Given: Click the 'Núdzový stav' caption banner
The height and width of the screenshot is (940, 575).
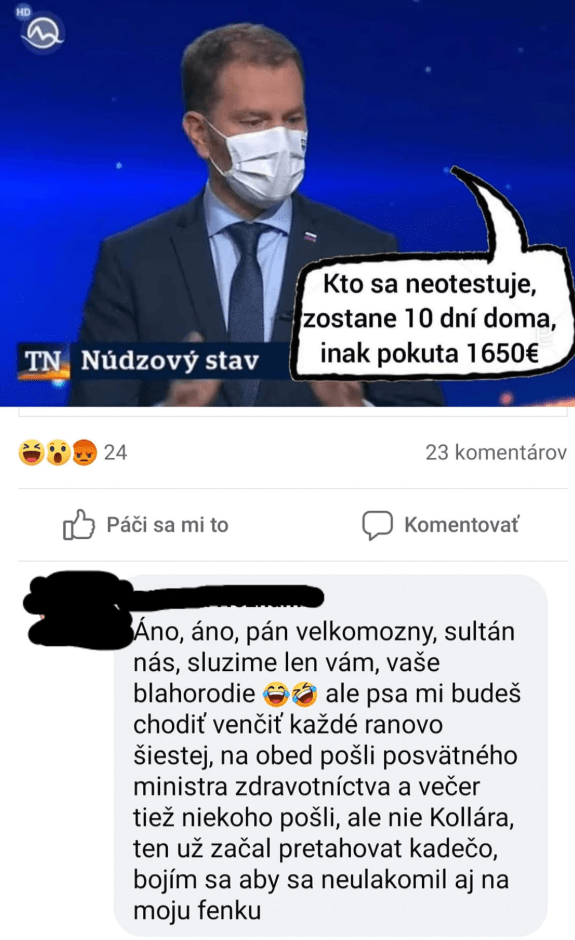Looking at the screenshot, I should pyautogui.click(x=170, y=361).
